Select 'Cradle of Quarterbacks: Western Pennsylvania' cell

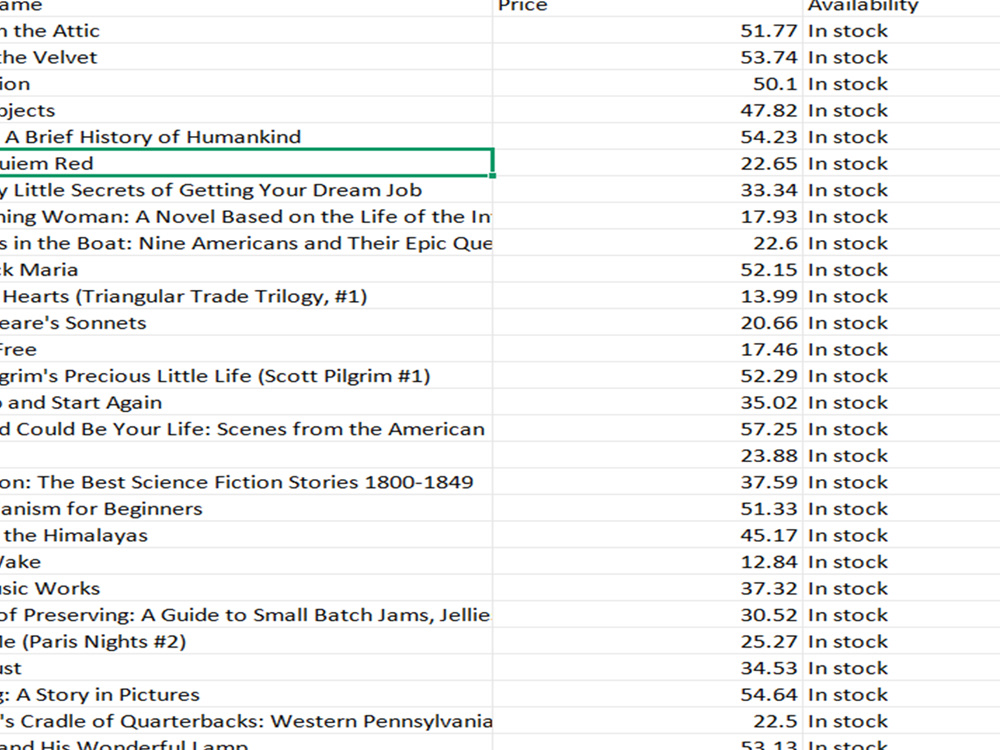click(246, 721)
